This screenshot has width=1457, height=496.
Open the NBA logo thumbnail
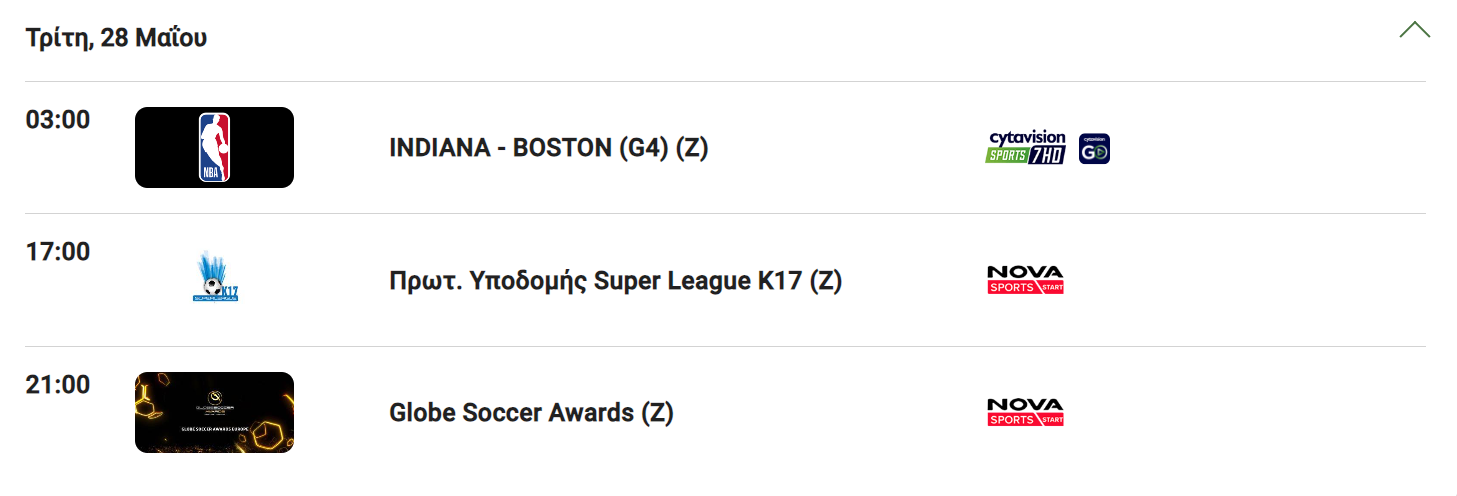(x=214, y=147)
